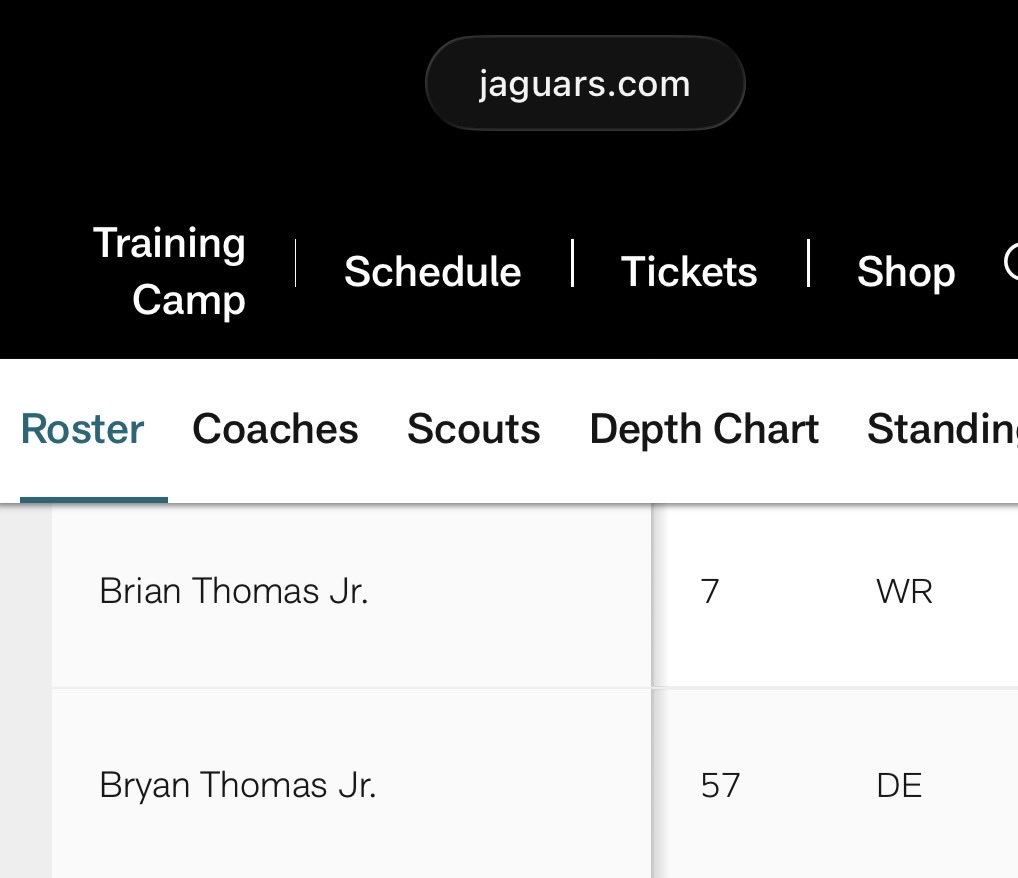Tap the jaguars.com address pill
The height and width of the screenshot is (878, 1018).
click(585, 83)
